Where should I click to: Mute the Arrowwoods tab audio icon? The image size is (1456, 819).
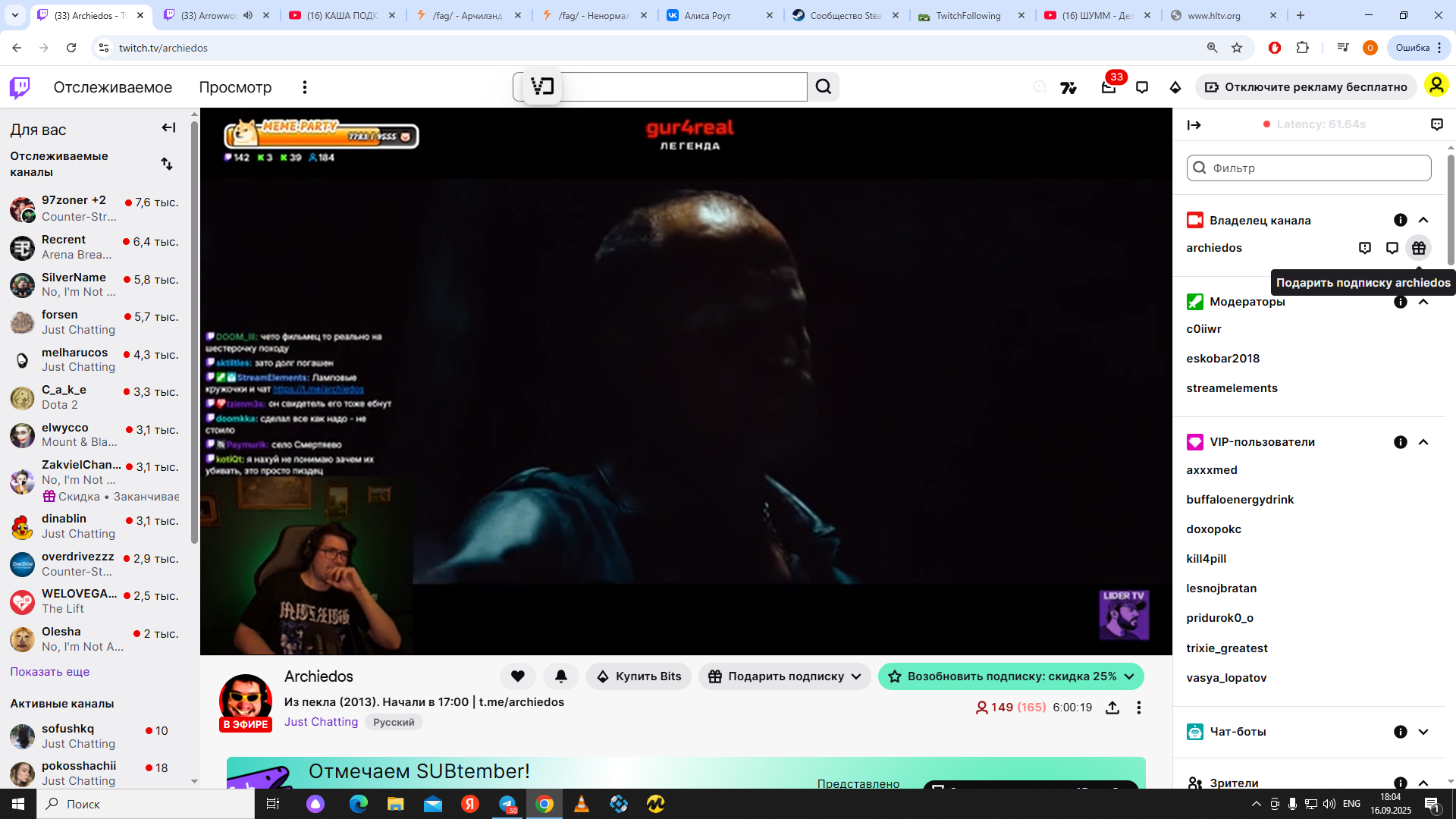248,15
